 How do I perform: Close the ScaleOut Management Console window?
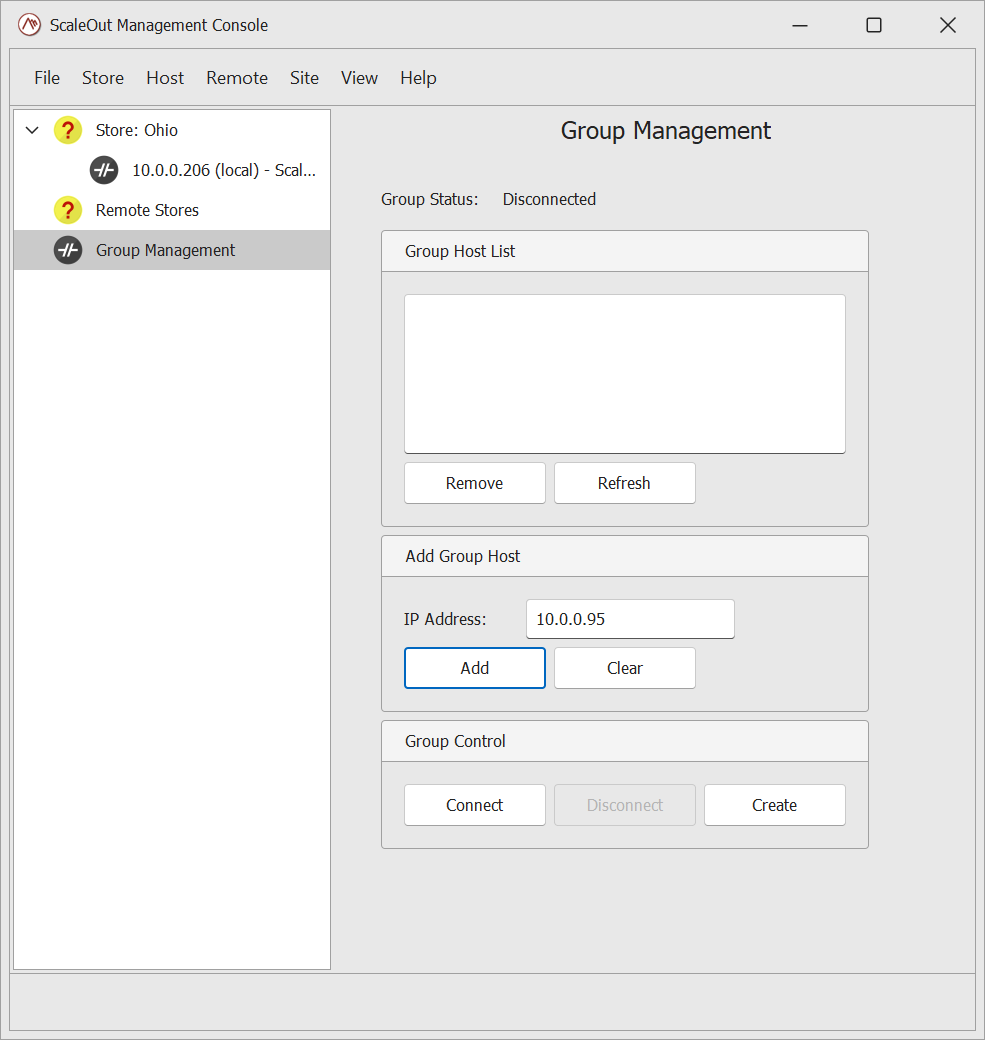(x=948, y=25)
